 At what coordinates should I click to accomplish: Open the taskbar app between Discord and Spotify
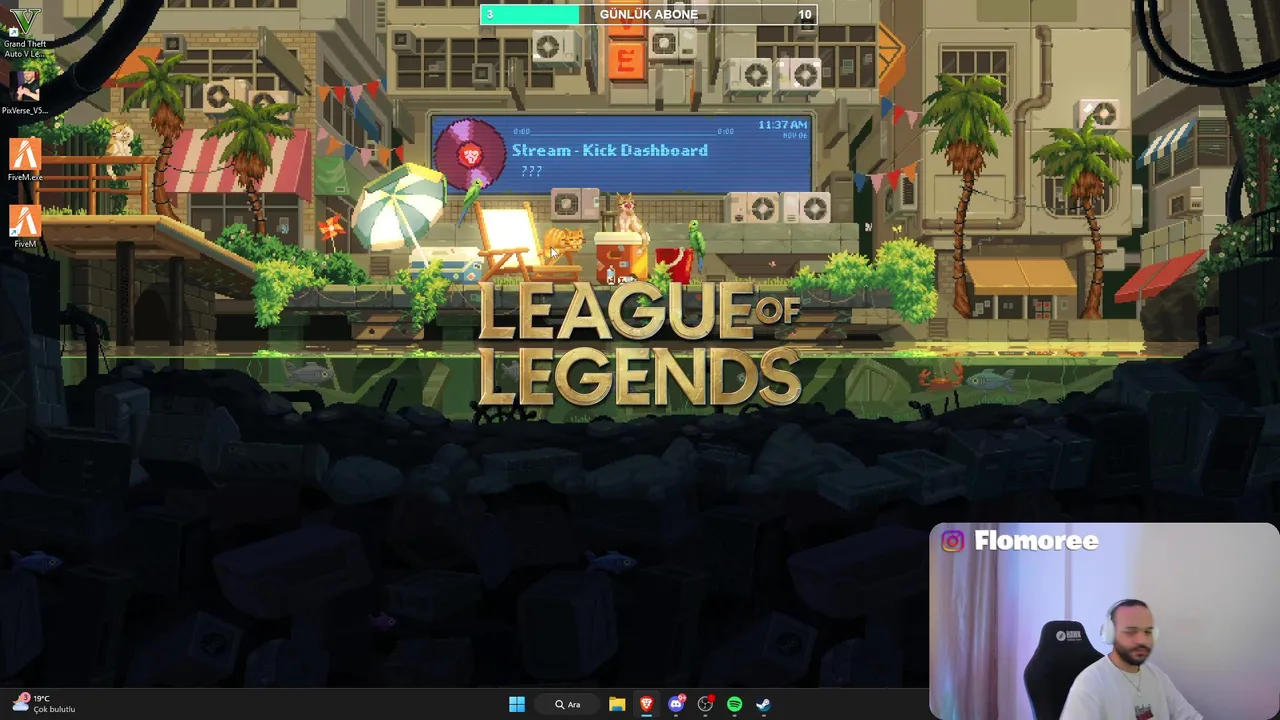click(x=705, y=704)
